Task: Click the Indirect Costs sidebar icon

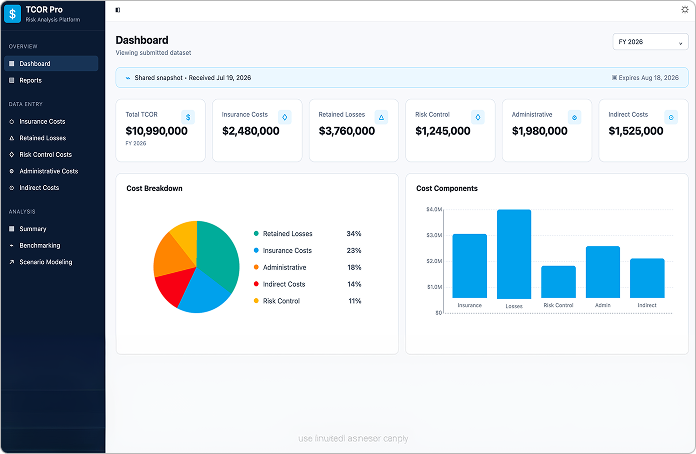Action: [12, 188]
